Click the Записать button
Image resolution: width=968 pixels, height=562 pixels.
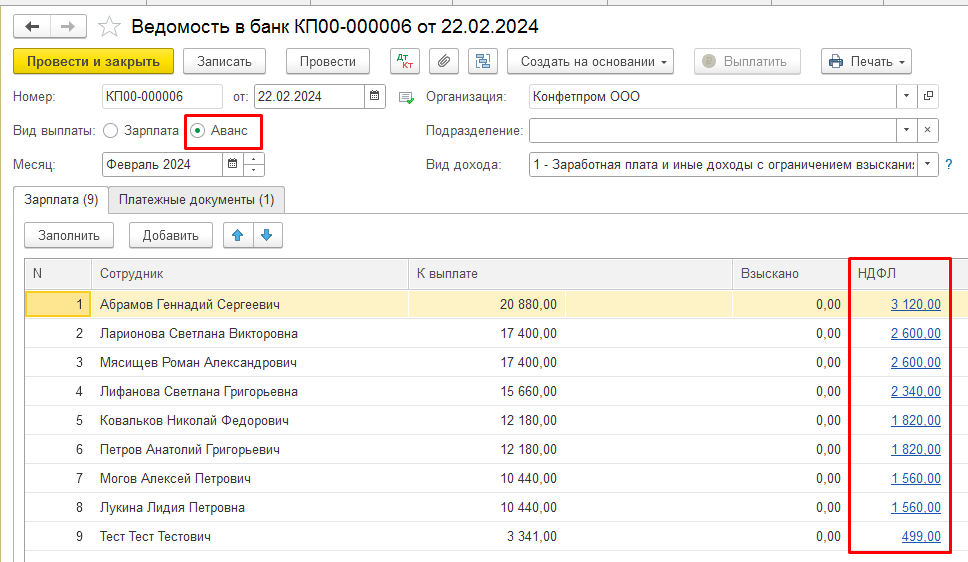pyautogui.click(x=224, y=61)
